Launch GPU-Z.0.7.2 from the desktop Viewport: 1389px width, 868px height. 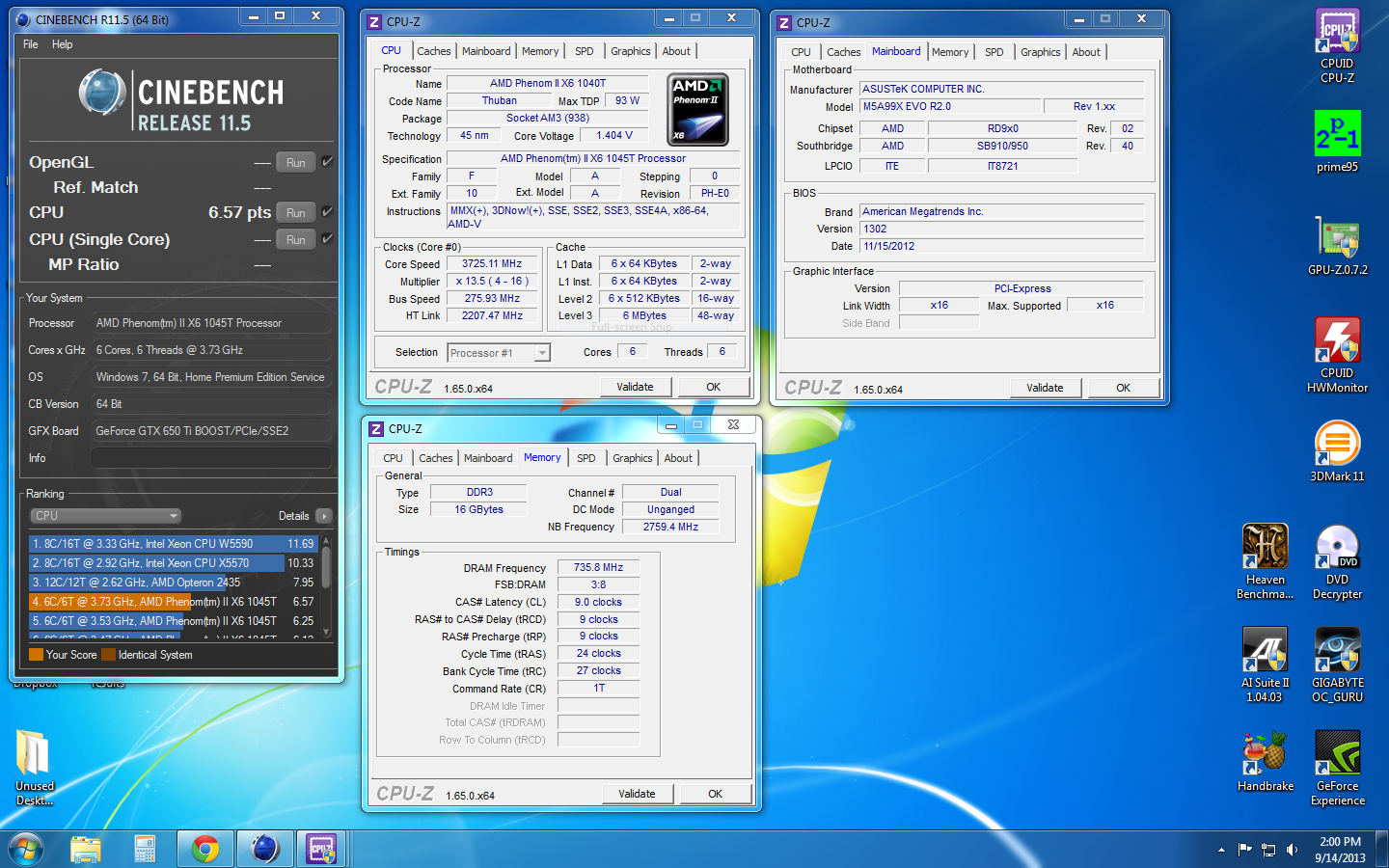click(x=1337, y=245)
